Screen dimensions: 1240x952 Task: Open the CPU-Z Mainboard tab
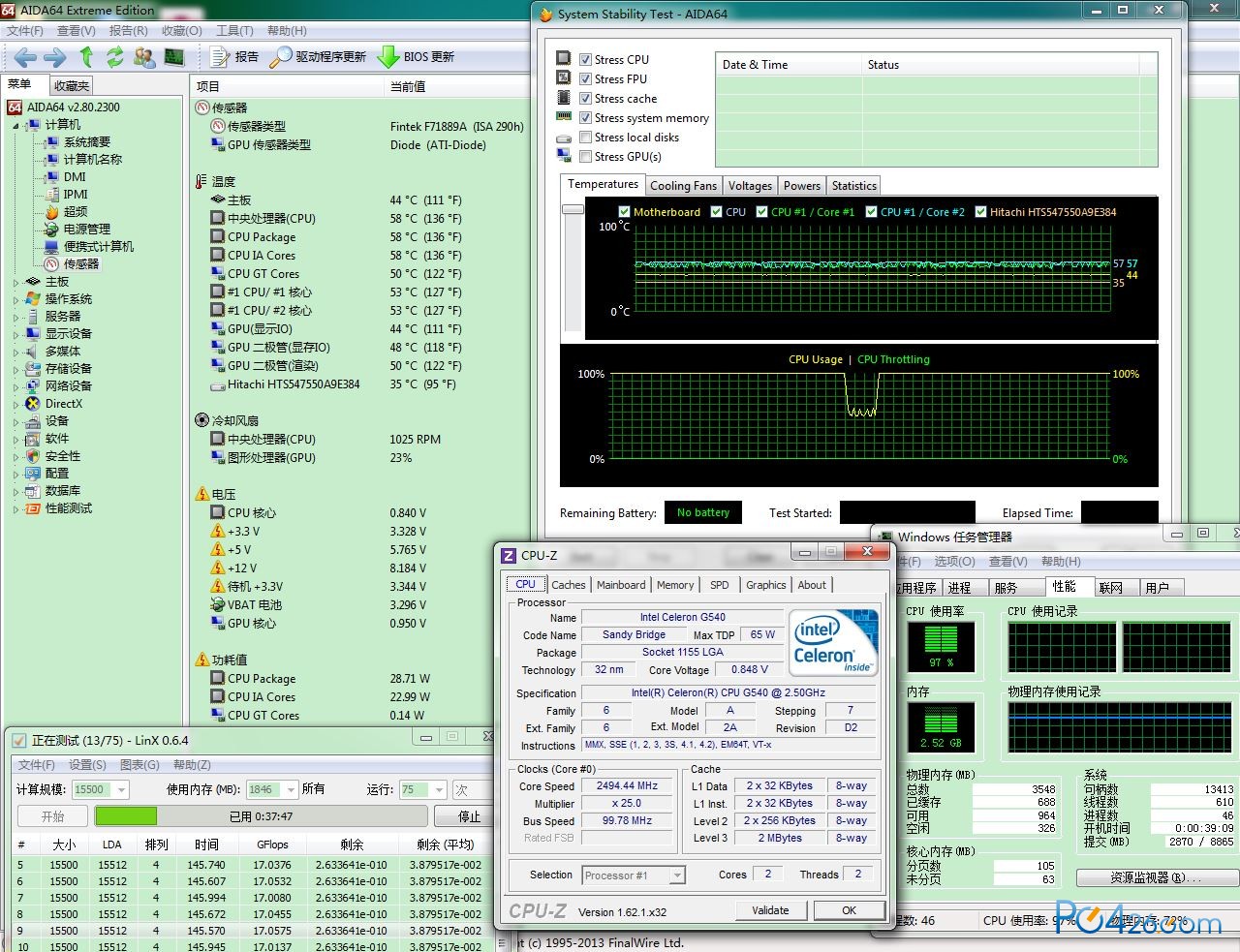621,585
